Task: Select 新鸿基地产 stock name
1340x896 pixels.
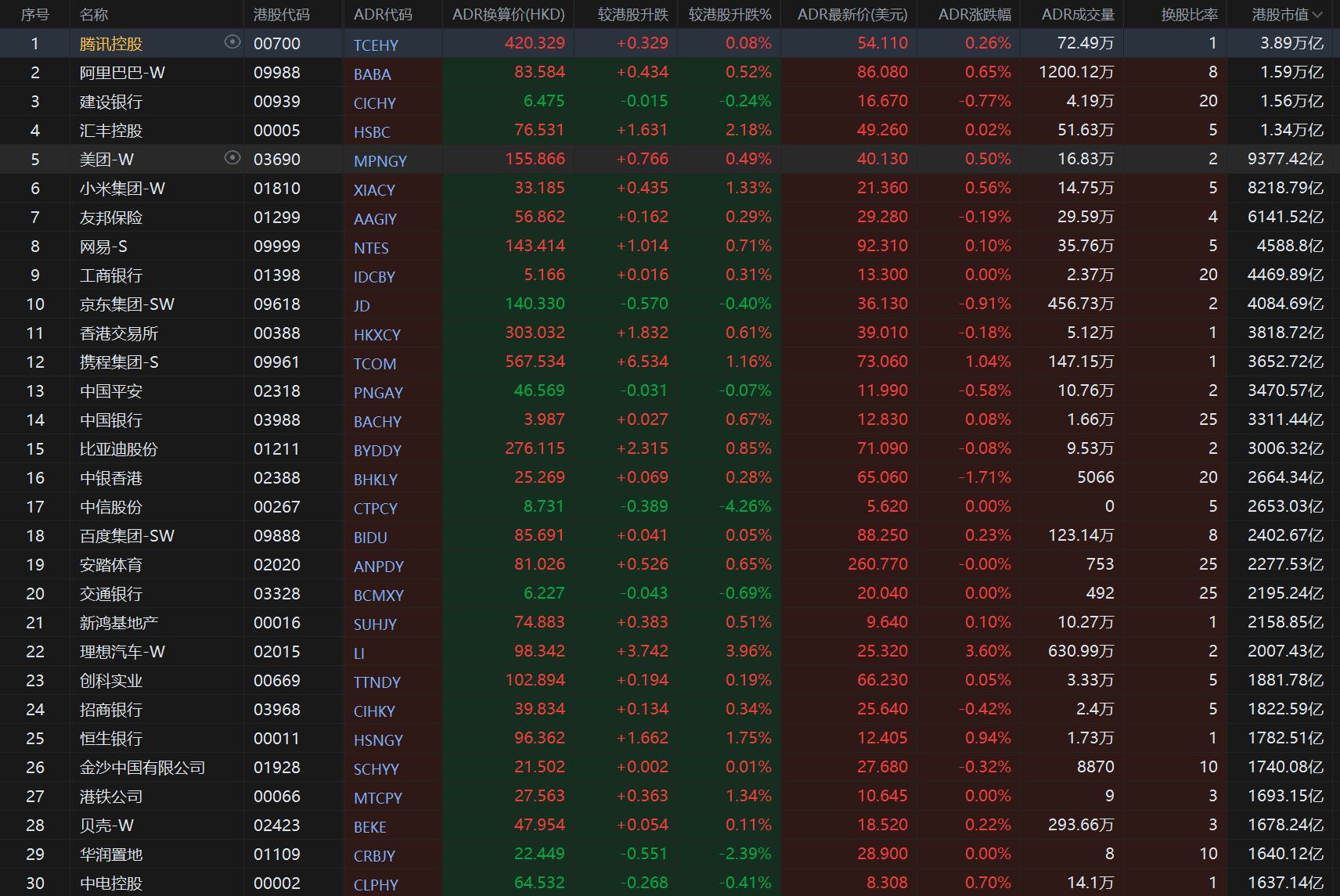Action: click(x=119, y=623)
